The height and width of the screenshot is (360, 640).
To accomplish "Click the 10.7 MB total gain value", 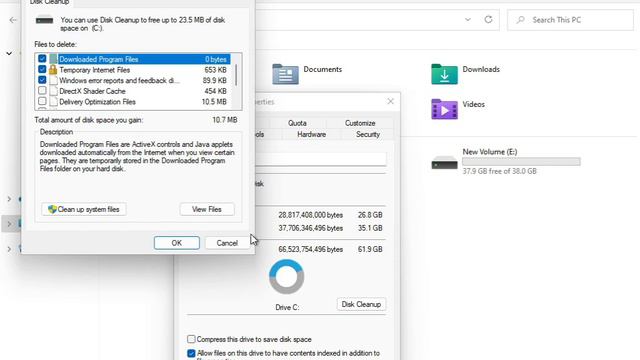I will 225,120.
